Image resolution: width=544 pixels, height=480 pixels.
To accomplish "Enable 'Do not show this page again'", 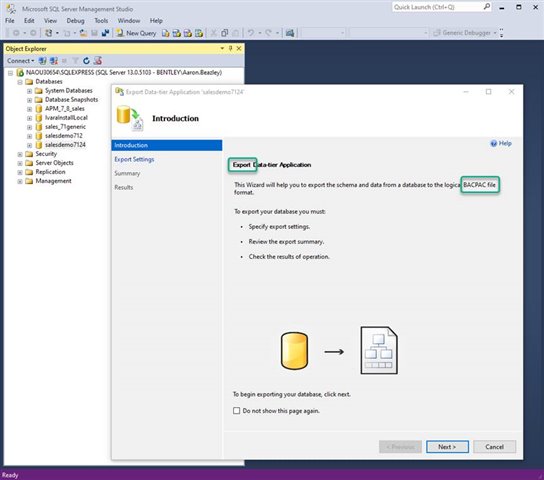I will (237, 411).
